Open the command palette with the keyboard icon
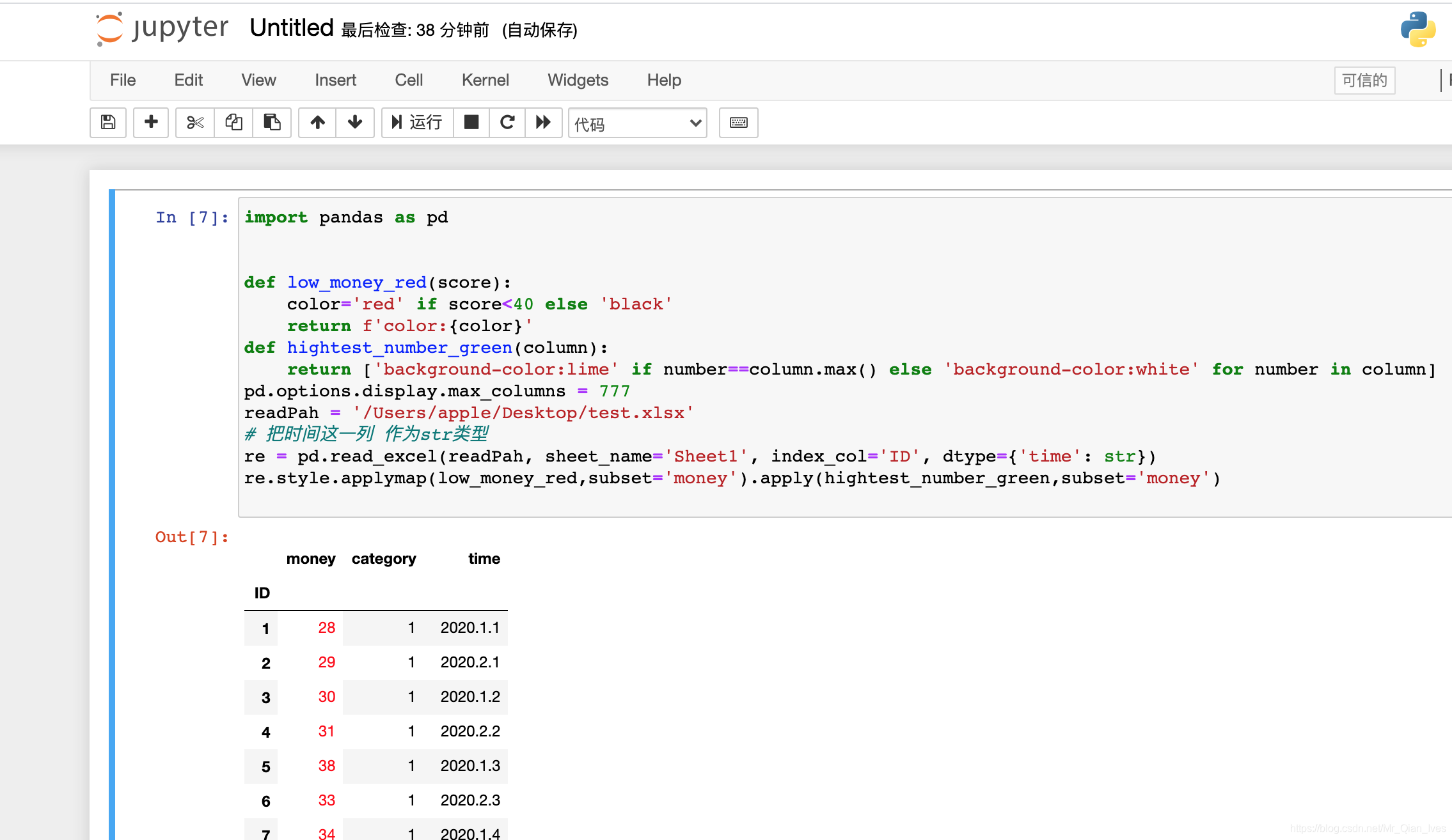The width and height of the screenshot is (1452, 840). pyautogui.click(x=738, y=122)
